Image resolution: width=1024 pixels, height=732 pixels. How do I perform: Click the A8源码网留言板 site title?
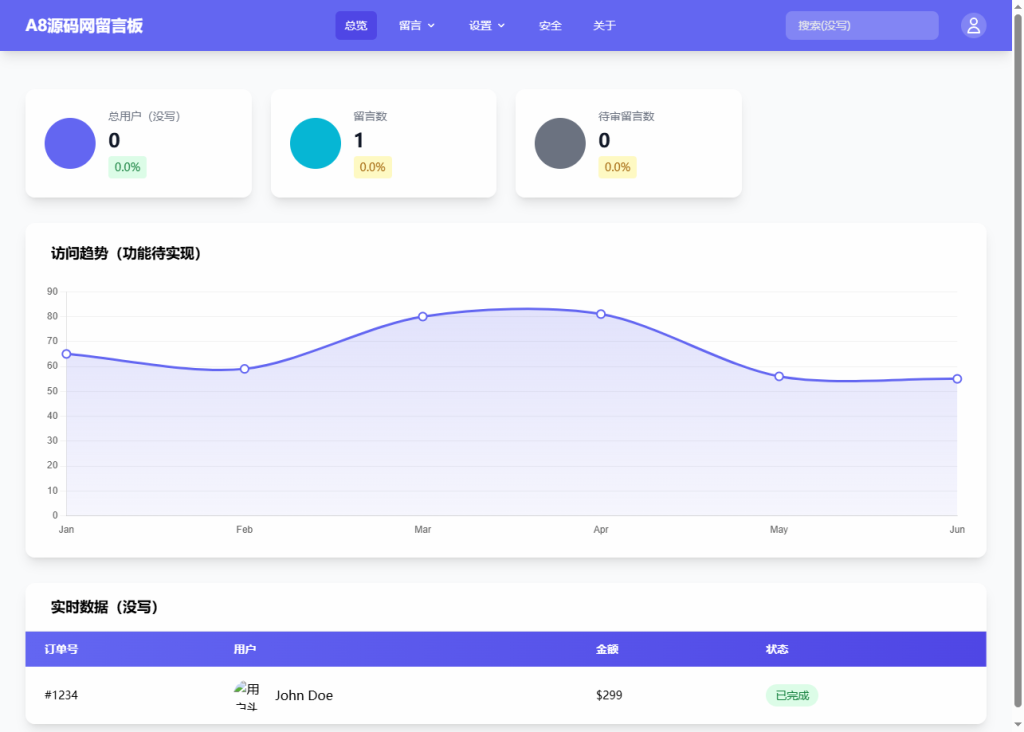point(84,25)
